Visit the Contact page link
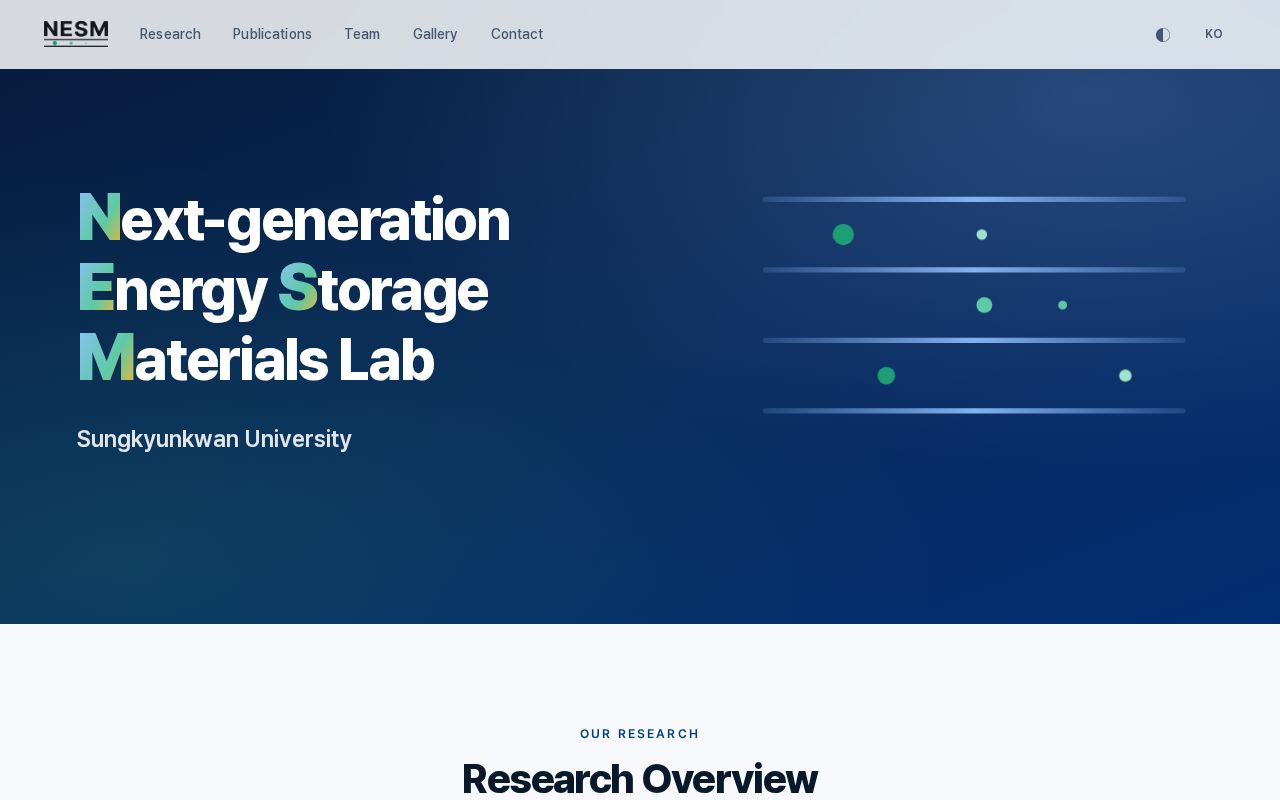This screenshot has width=1280, height=800. tap(517, 34)
